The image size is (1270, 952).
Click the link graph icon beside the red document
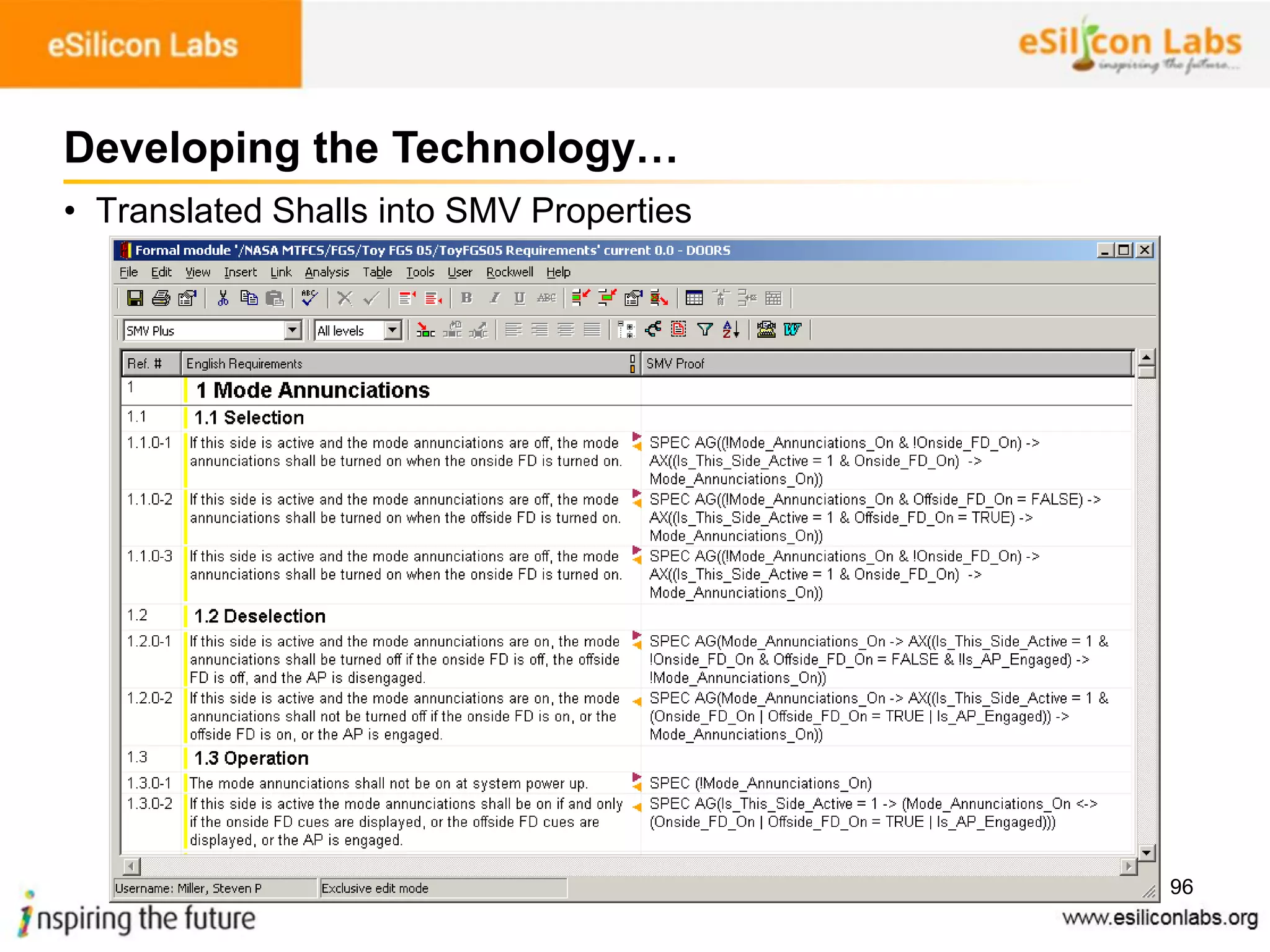[x=653, y=330]
